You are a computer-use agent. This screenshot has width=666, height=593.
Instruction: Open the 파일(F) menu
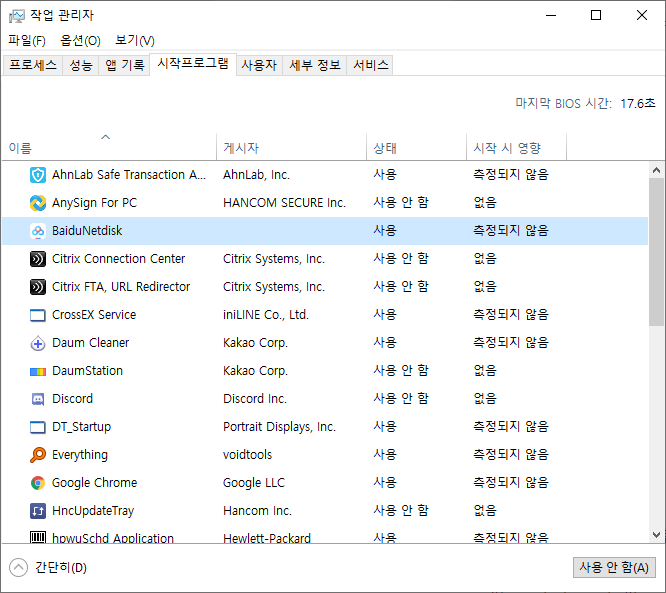(x=27, y=41)
